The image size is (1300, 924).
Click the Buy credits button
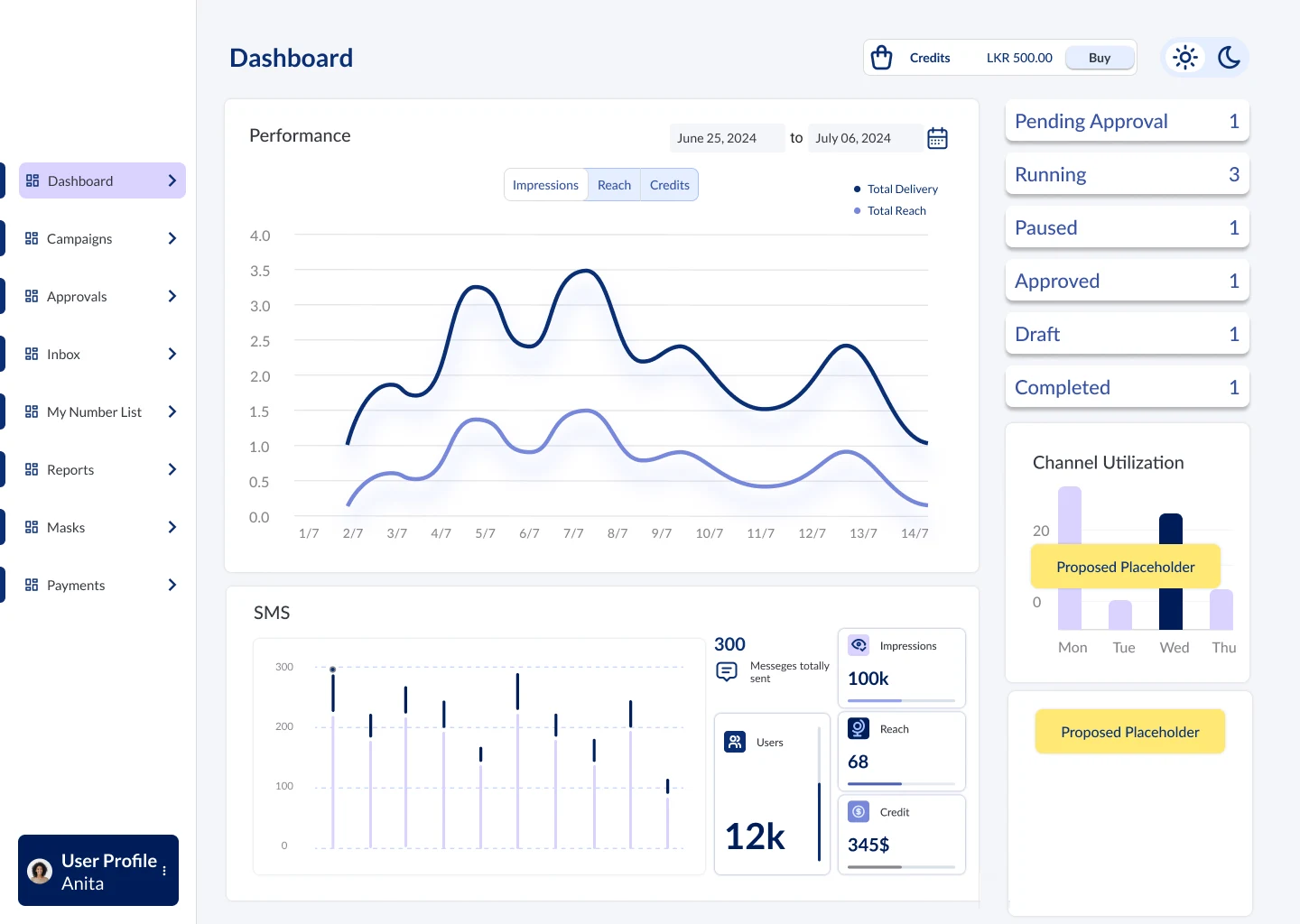pyautogui.click(x=1100, y=58)
